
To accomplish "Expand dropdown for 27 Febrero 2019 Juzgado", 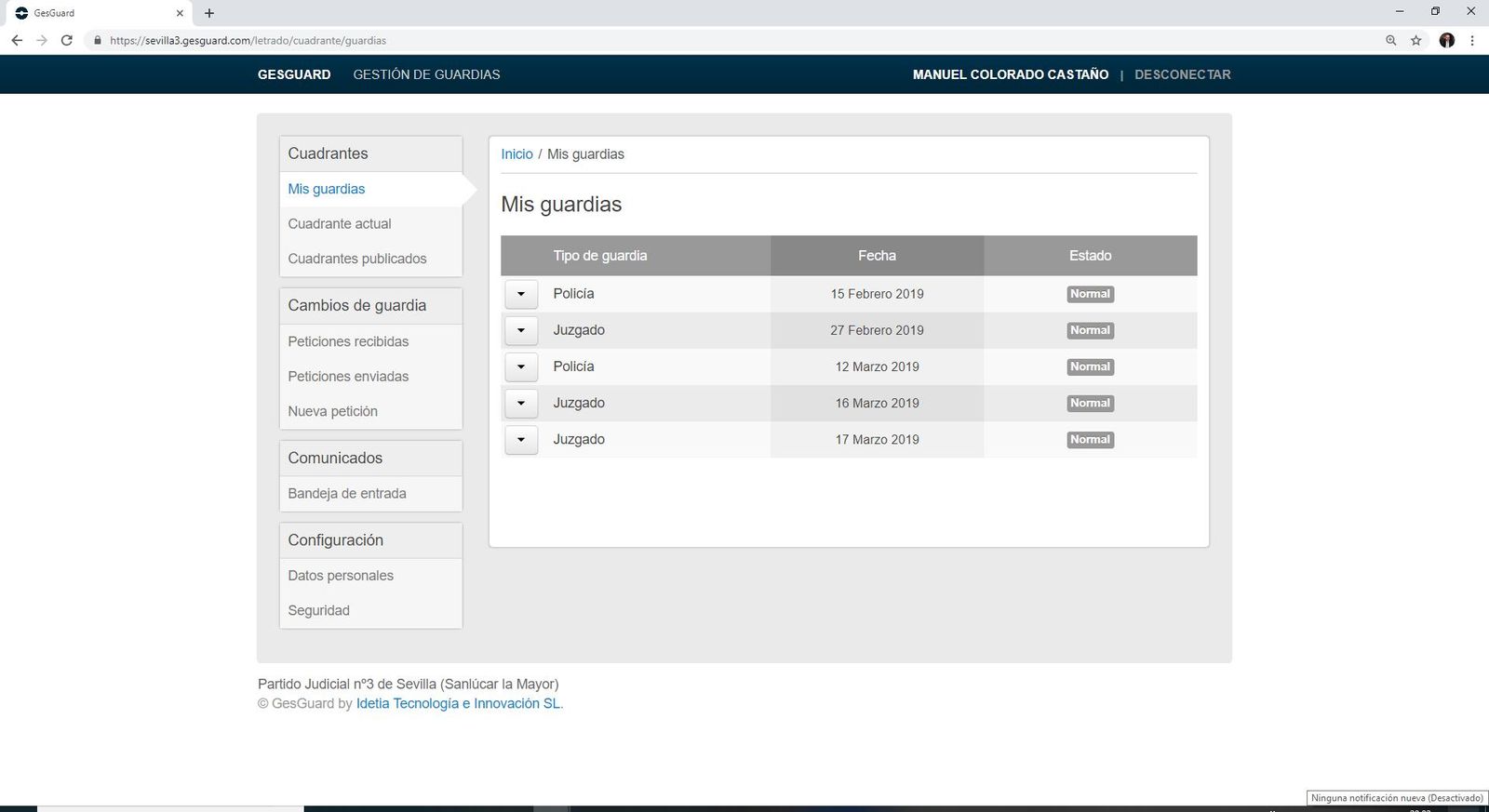I will click(x=521, y=330).
